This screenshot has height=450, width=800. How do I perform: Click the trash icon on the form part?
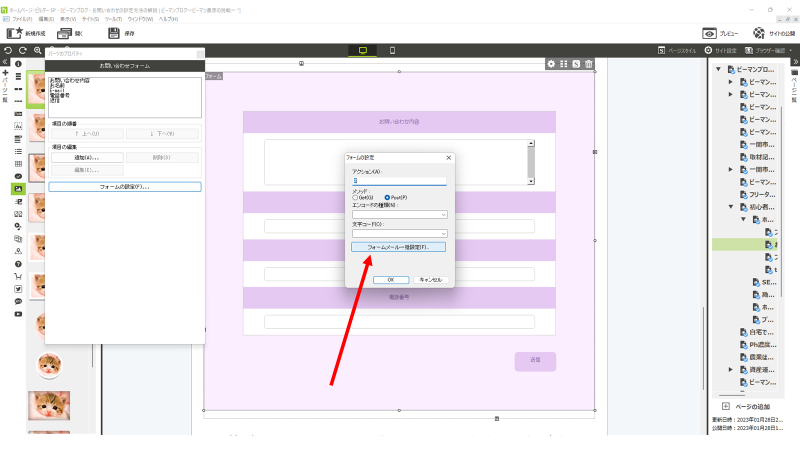(x=589, y=64)
